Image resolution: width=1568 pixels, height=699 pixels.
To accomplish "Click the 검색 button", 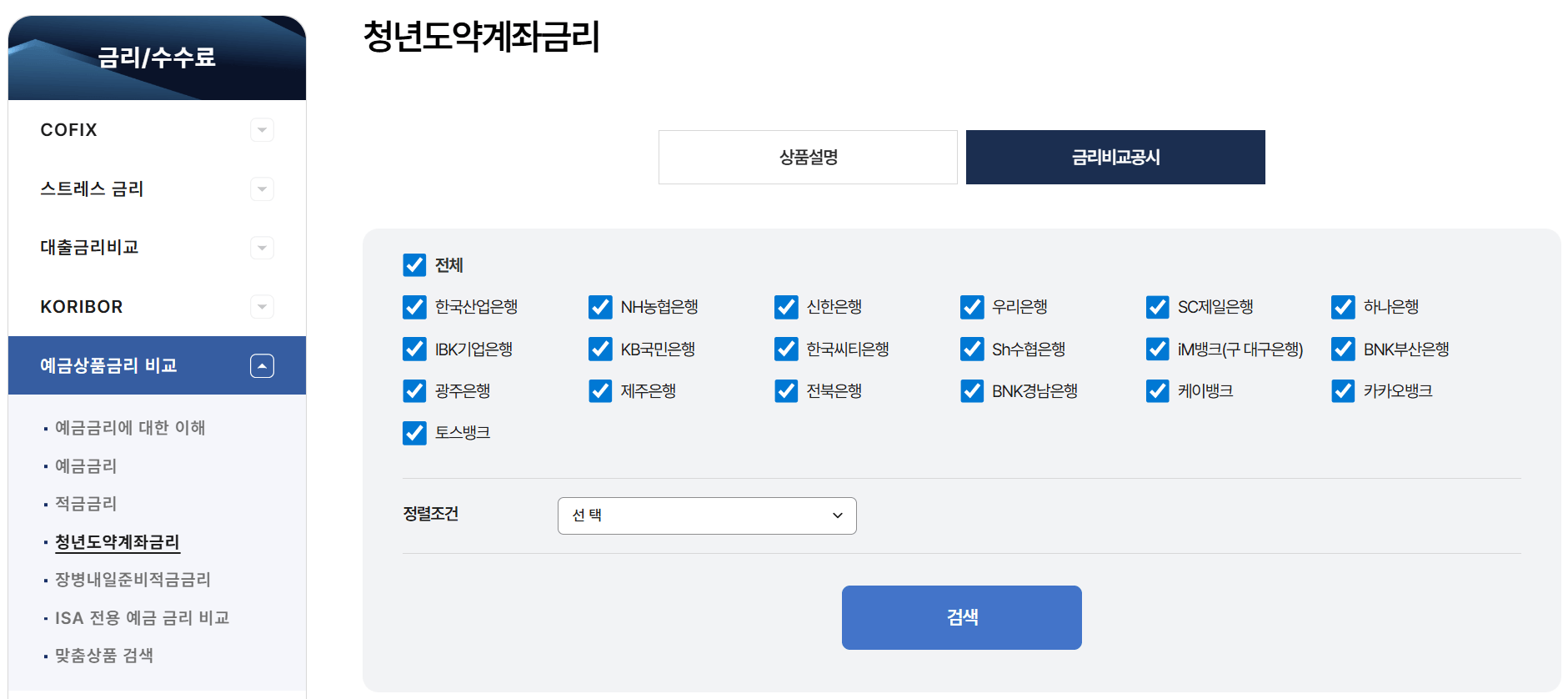I will click(x=962, y=617).
